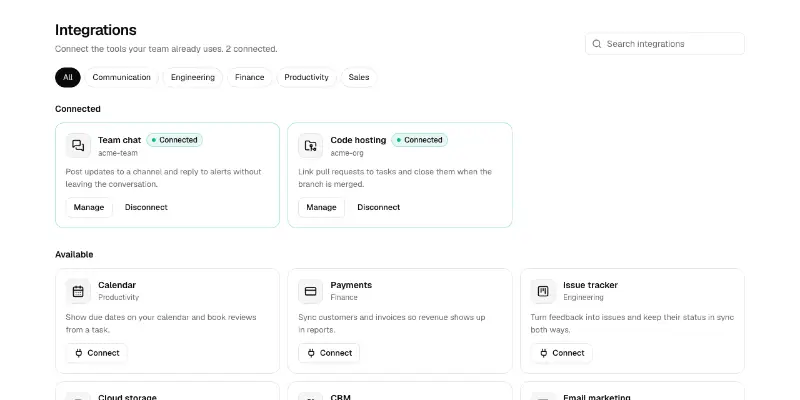Click the Payments credit card icon
The image size is (800, 400).
click(310, 291)
